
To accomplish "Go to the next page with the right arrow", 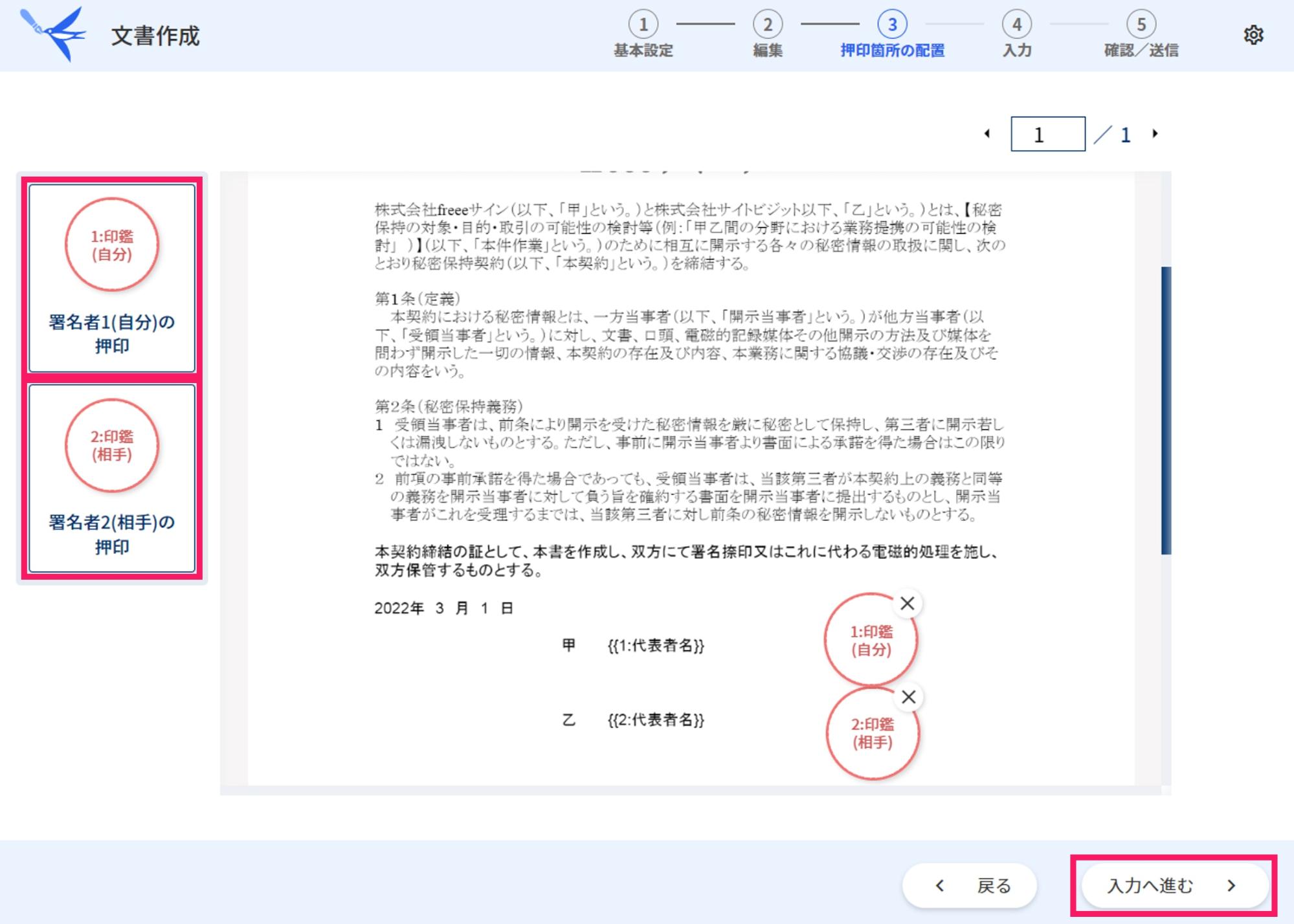I will pos(1155,134).
